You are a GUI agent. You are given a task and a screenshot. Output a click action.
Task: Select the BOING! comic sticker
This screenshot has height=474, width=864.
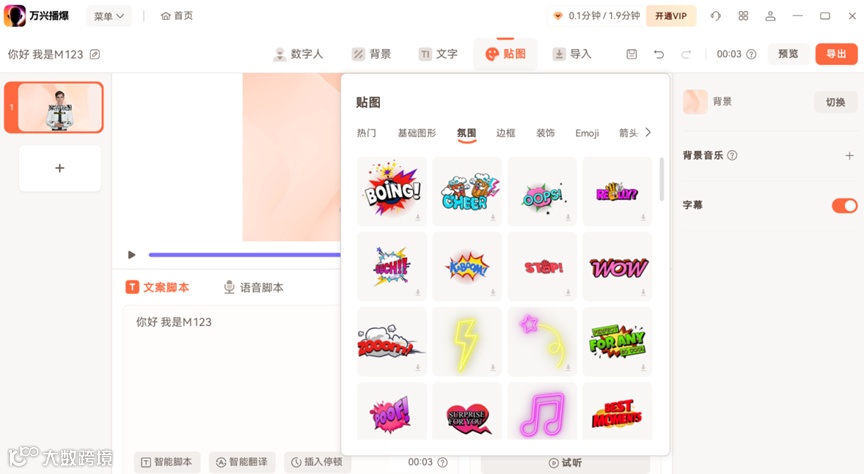click(392, 191)
